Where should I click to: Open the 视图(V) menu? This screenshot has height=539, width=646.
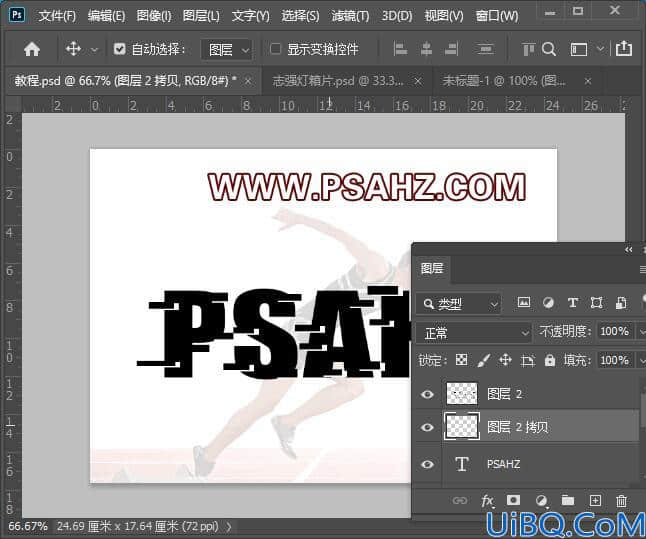444,16
